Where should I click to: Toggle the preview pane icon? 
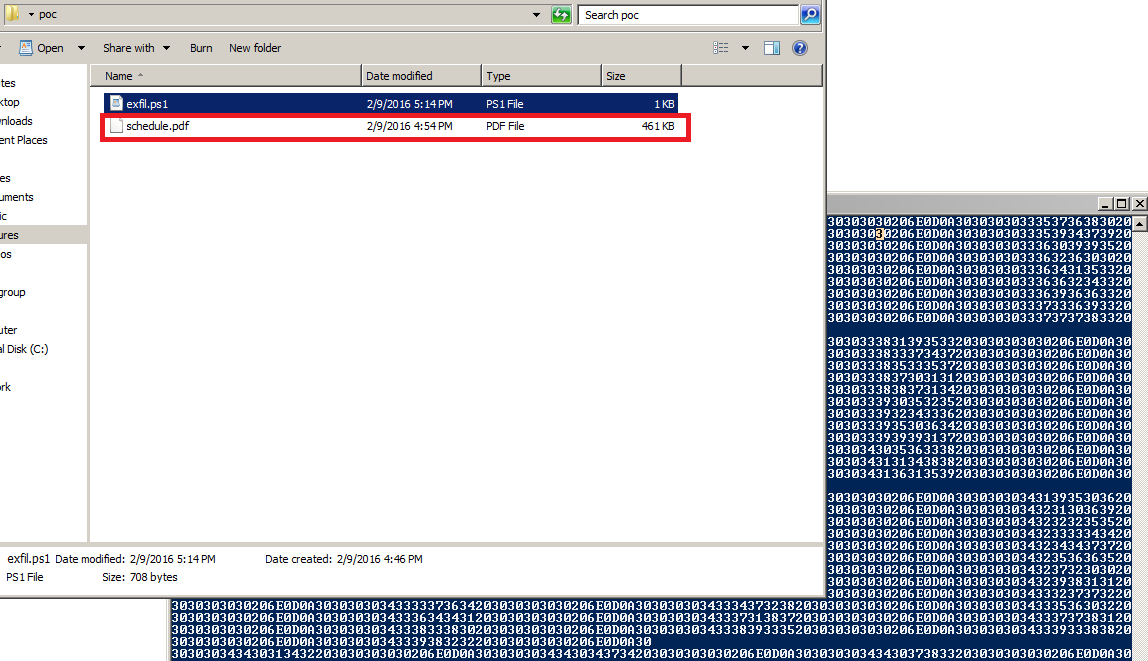[x=772, y=48]
